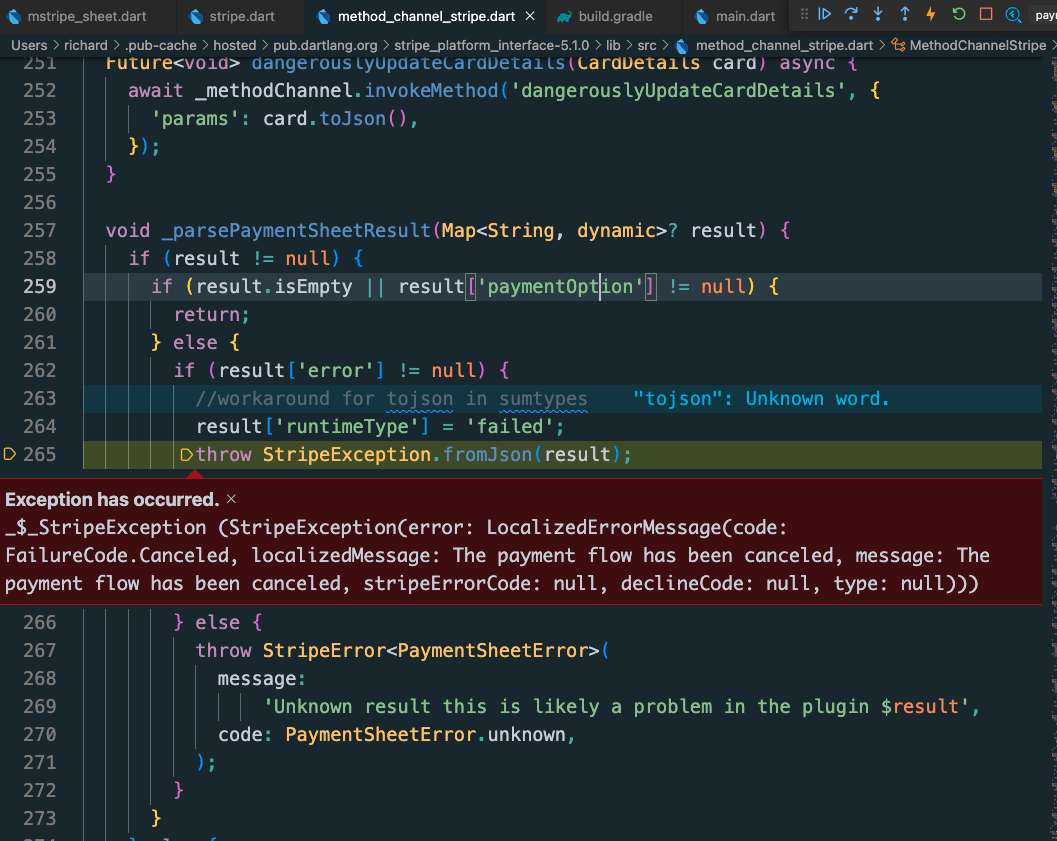
Task: Click the 'paymentOption' string on line 259
Action: click(x=560, y=286)
